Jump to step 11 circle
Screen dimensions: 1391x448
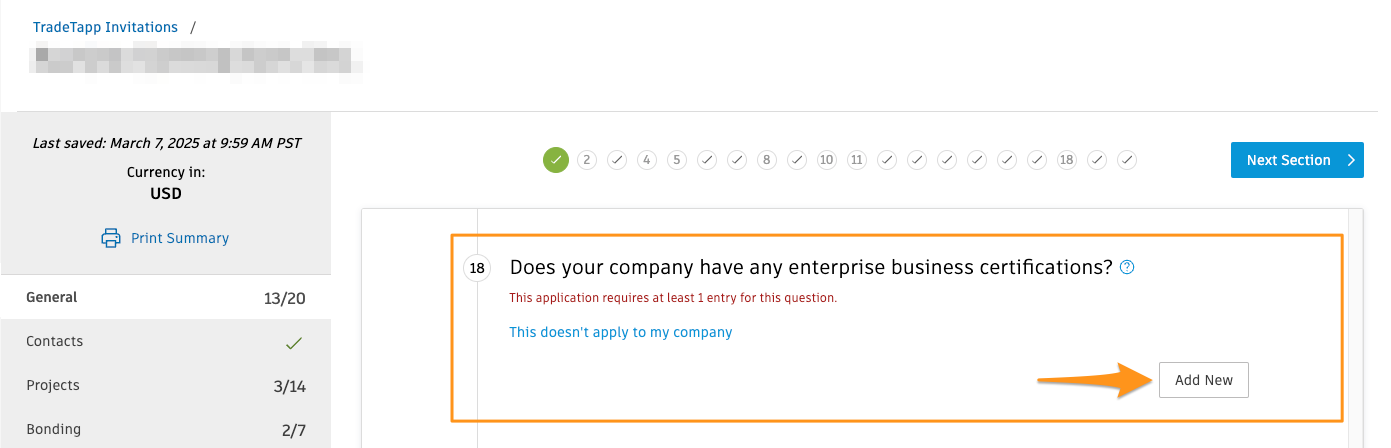pos(856,160)
